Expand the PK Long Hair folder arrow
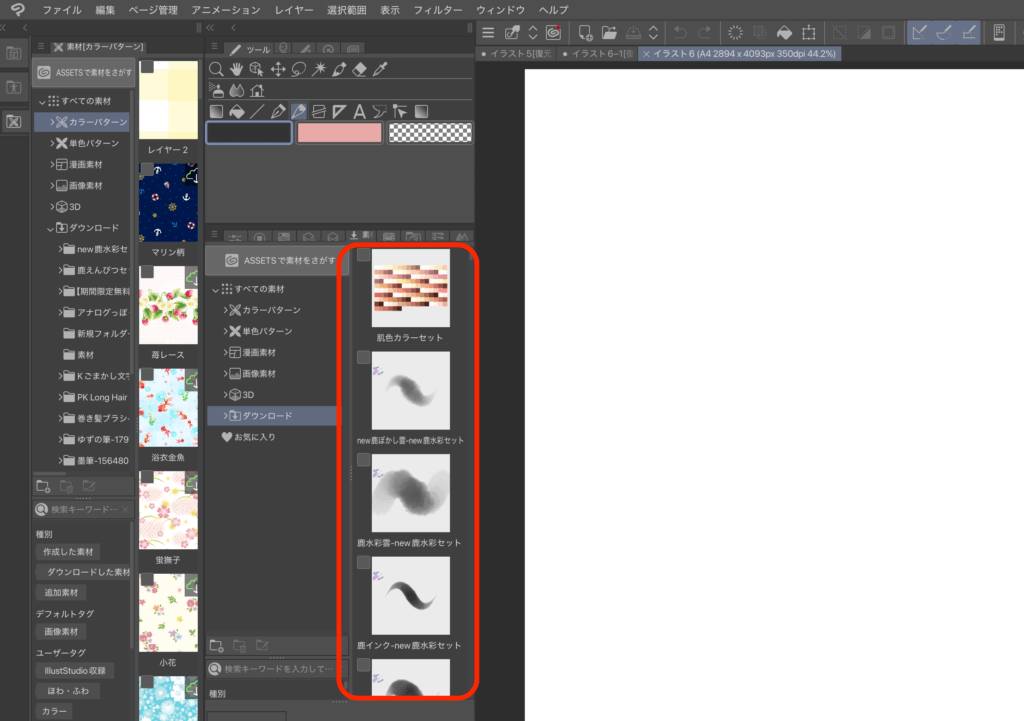1024x721 pixels. (61, 397)
